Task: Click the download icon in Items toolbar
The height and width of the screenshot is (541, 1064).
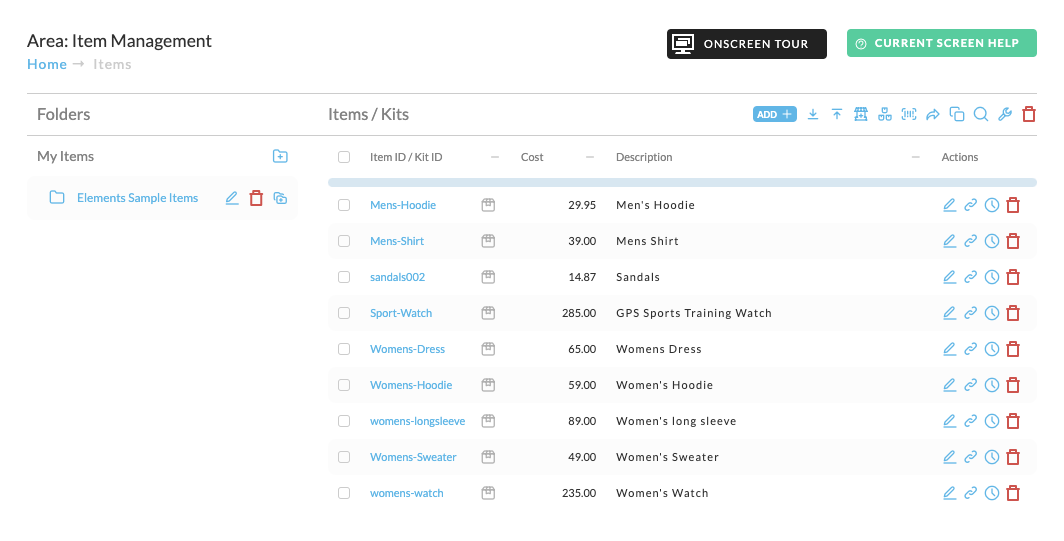Action: click(813, 115)
